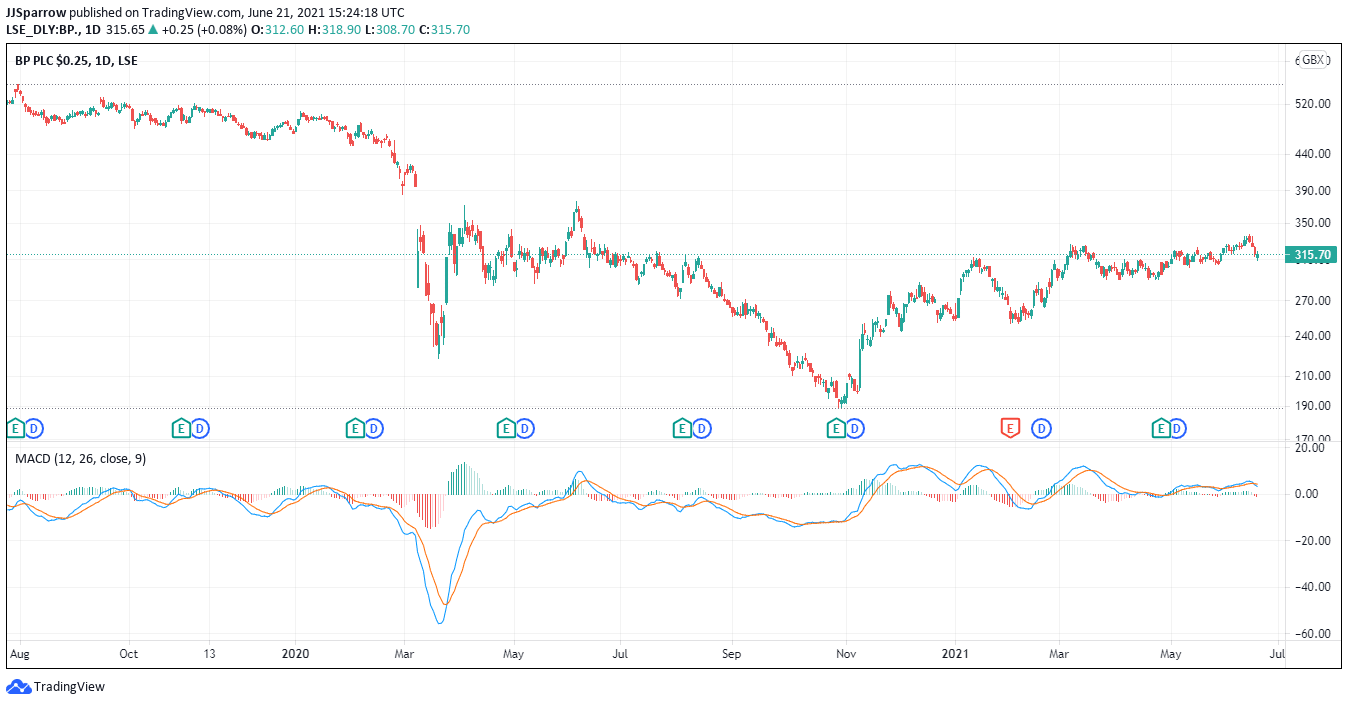Click the MACD −20.00 axis label

[x=1311, y=541]
